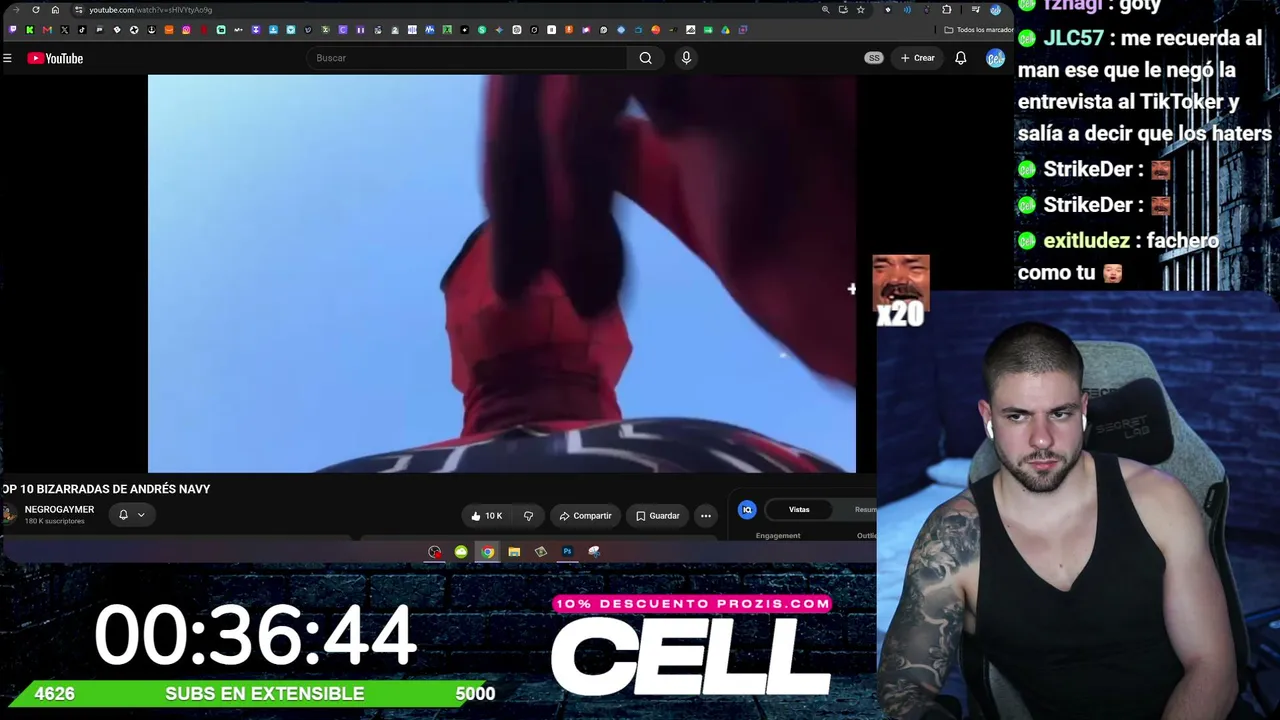Select the Chrome address bar URL
1280x720 pixels.
click(150, 10)
